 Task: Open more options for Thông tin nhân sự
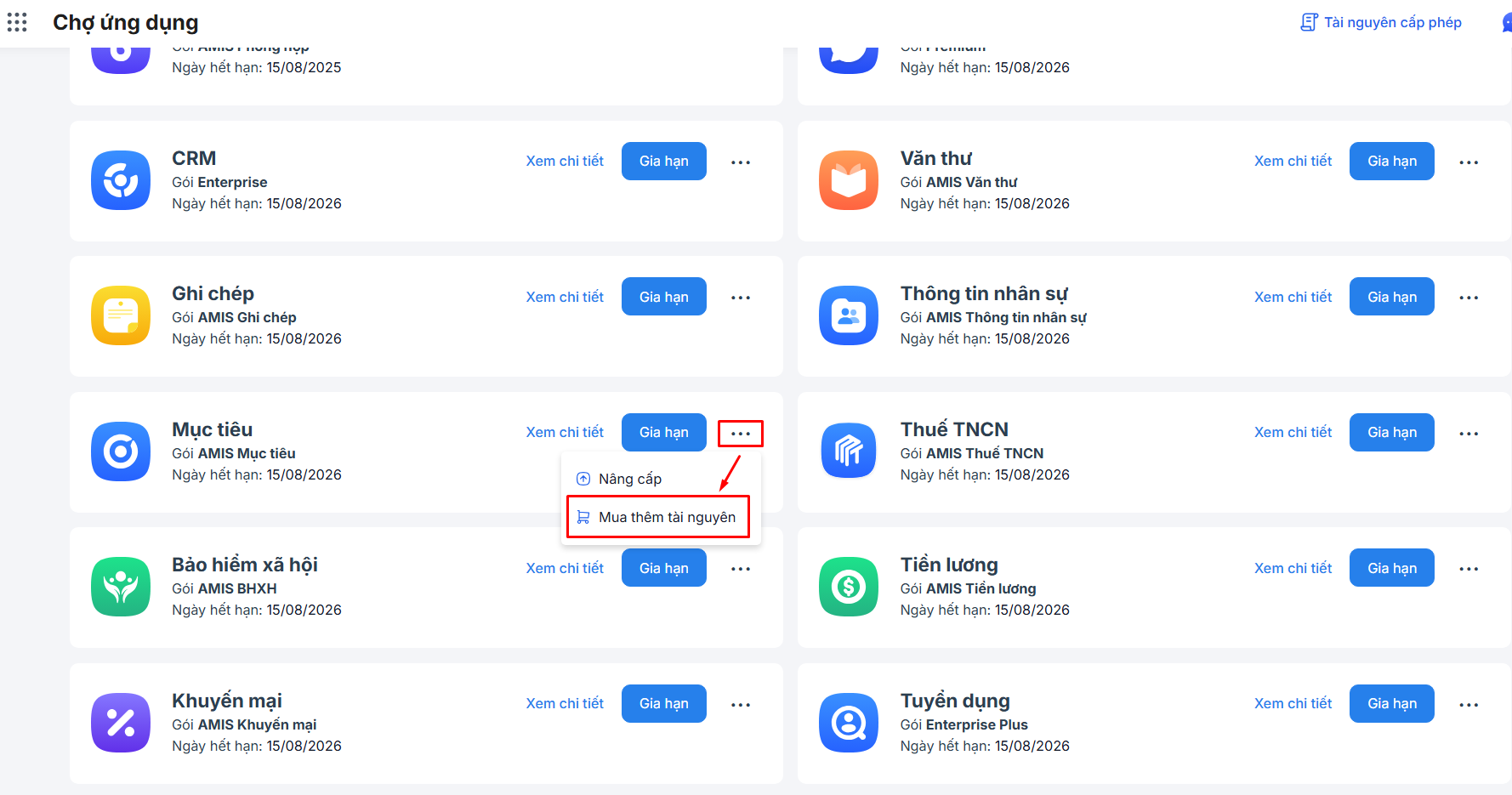pos(1469,298)
